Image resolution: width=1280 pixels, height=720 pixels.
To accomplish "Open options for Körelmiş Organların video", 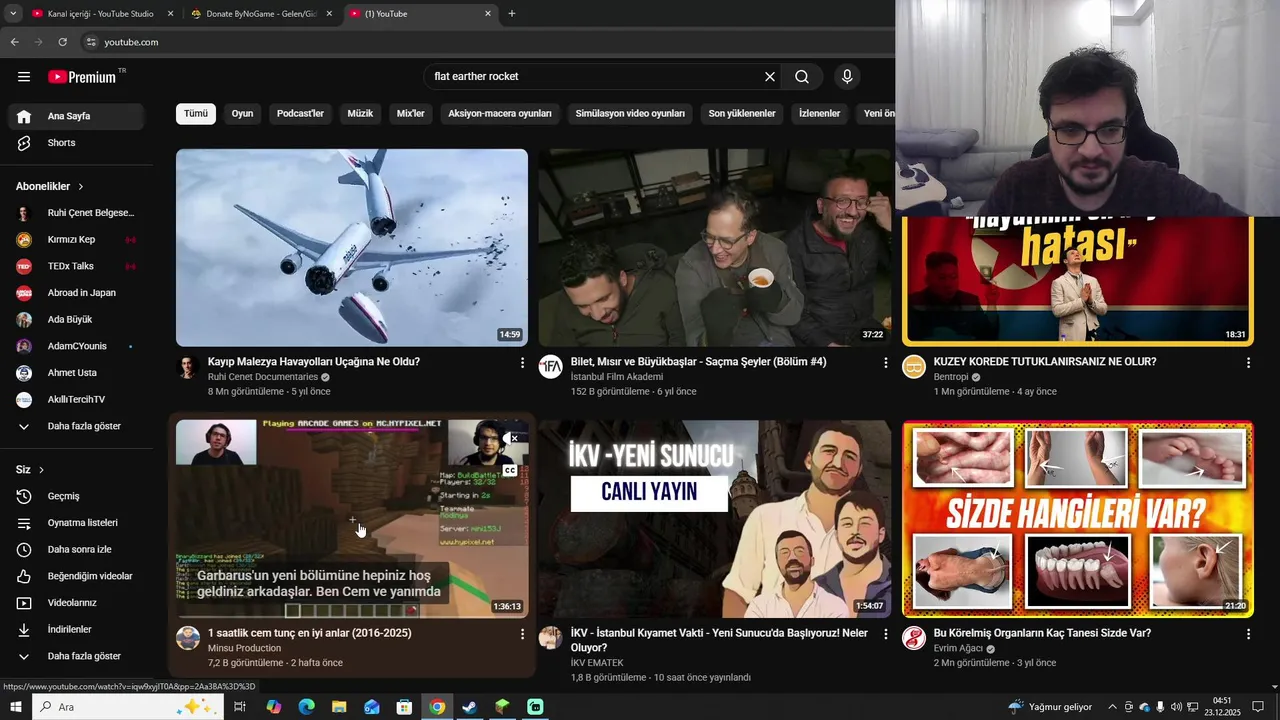I will (x=1248, y=634).
